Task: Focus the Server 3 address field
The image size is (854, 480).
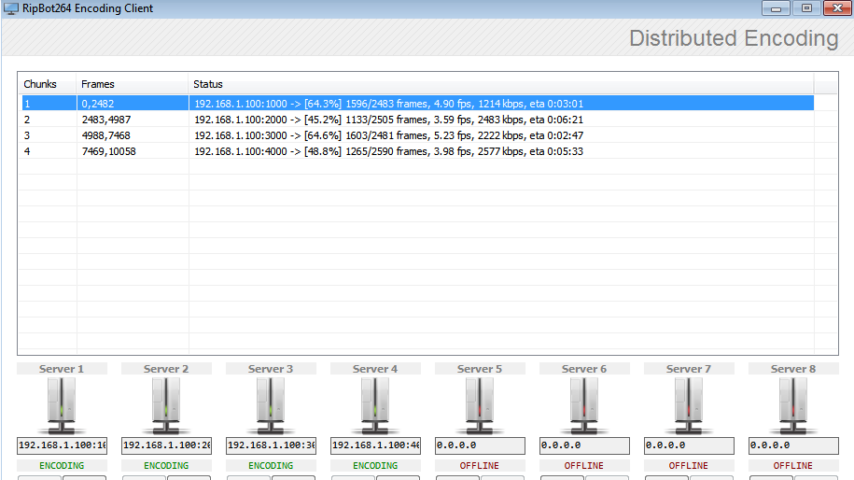Action: [x=271, y=446]
